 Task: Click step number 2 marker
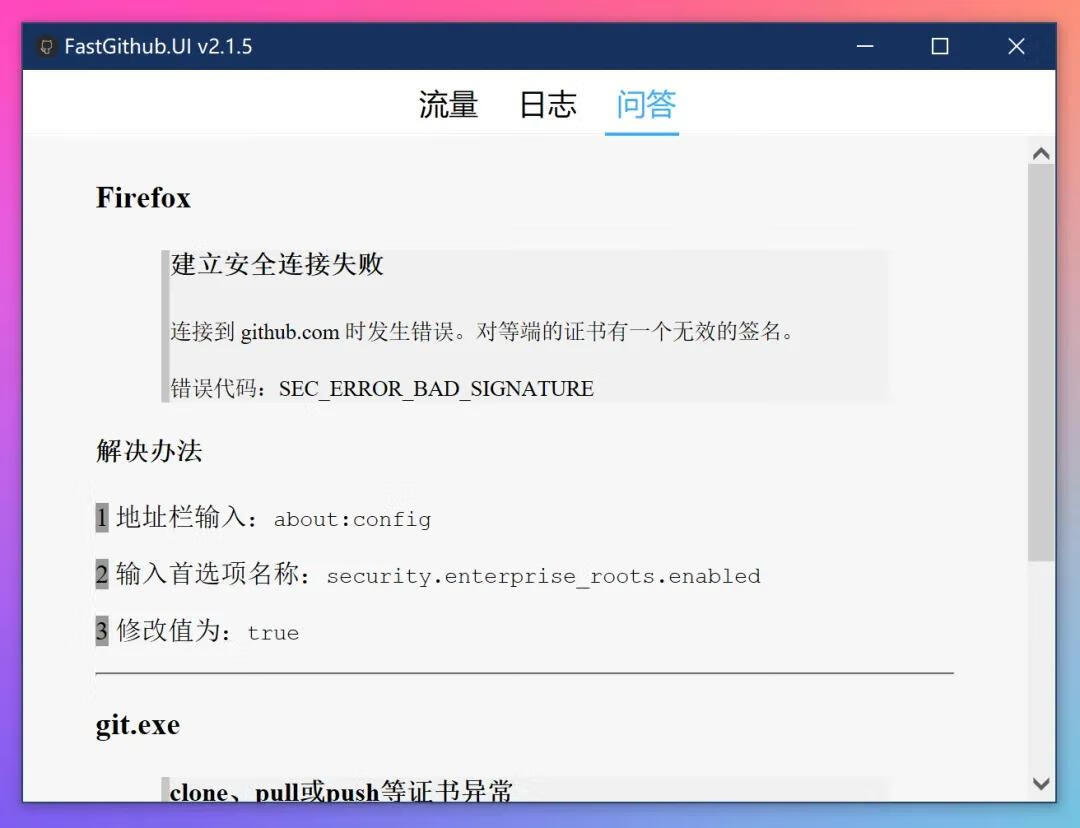[100, 575]
